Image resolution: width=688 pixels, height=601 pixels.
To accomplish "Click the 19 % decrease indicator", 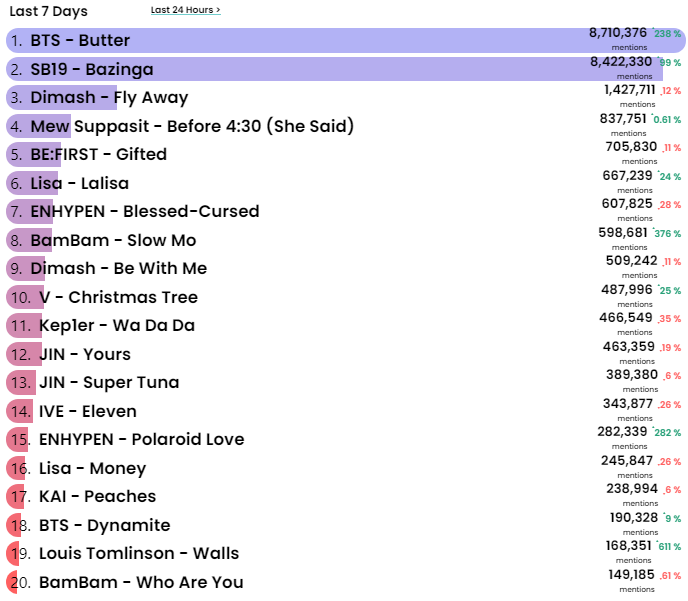I will pos(670,347).
